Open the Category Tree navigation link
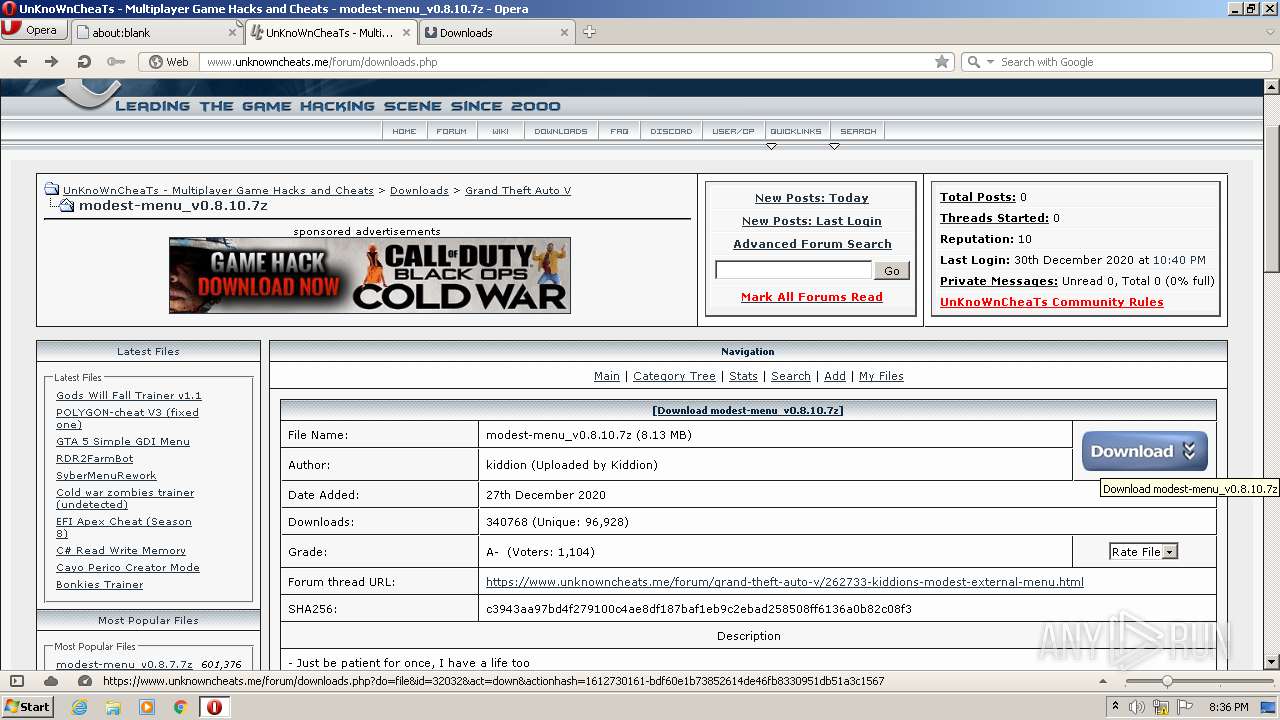The image size is (1280, 720). pyautogui.click(x=674, y=376)
